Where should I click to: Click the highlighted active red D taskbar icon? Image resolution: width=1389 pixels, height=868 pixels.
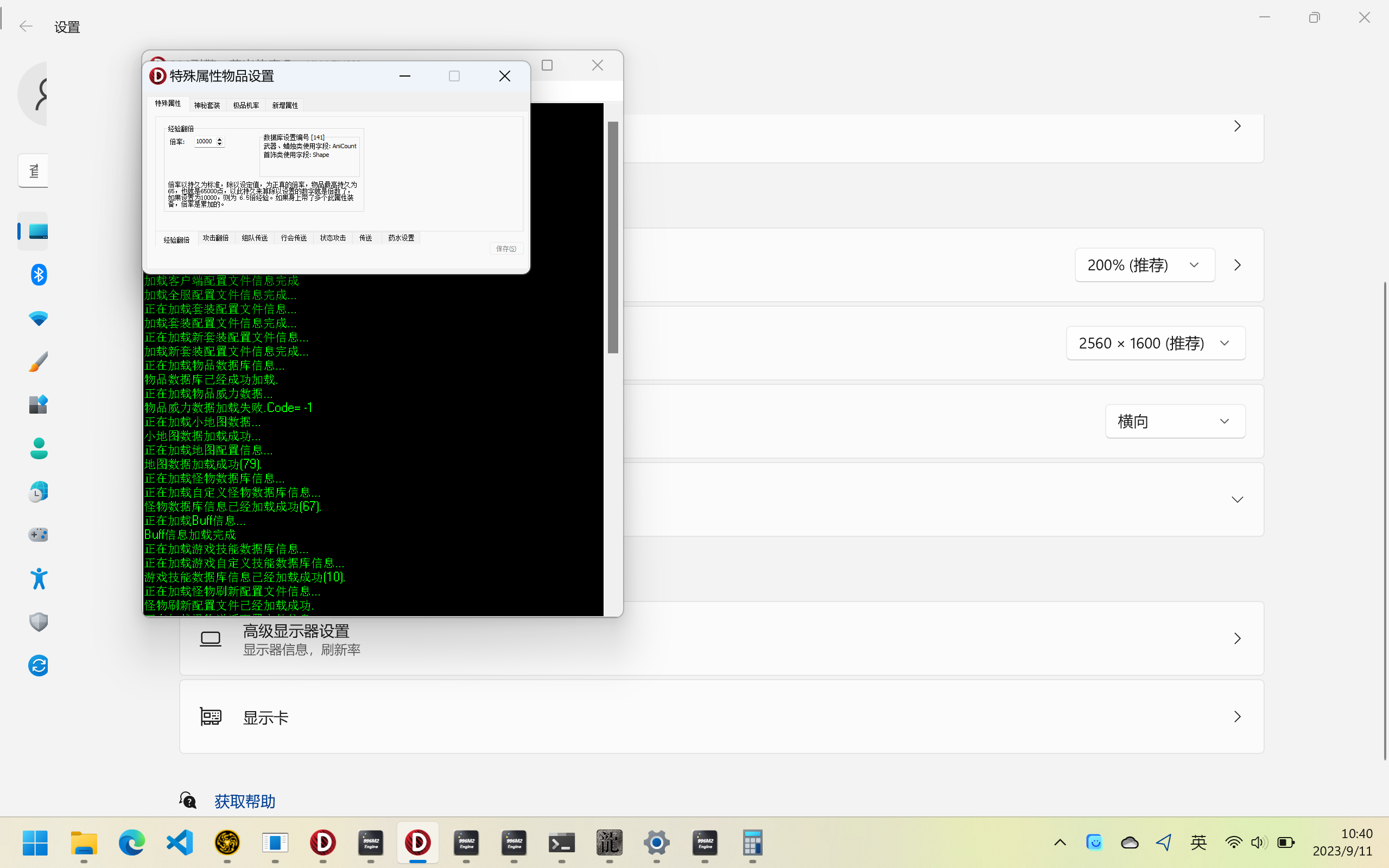click(x=418, y=842)
